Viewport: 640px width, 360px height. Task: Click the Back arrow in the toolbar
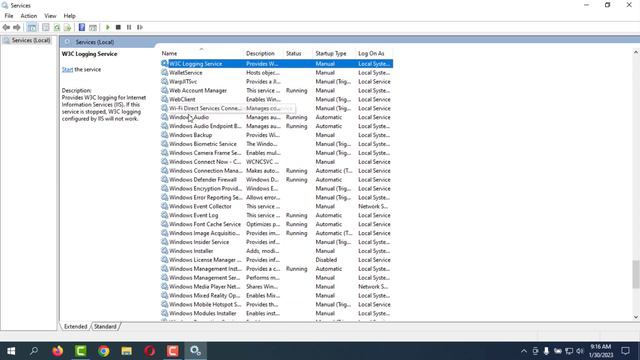pos(6,27)
